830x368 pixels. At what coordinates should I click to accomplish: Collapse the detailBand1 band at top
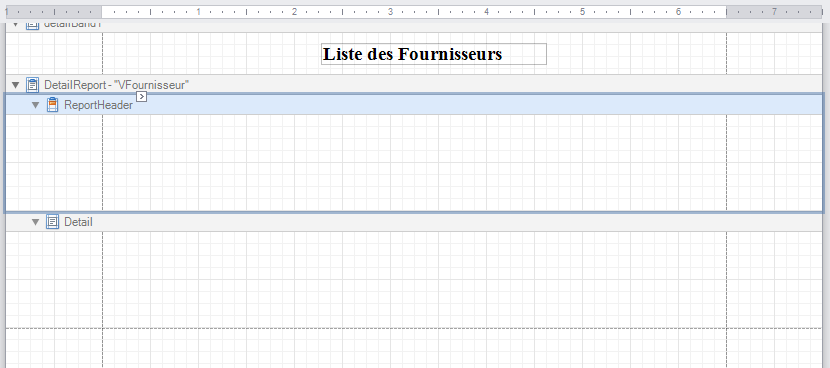pyautogui.click(x=15, y=24)
